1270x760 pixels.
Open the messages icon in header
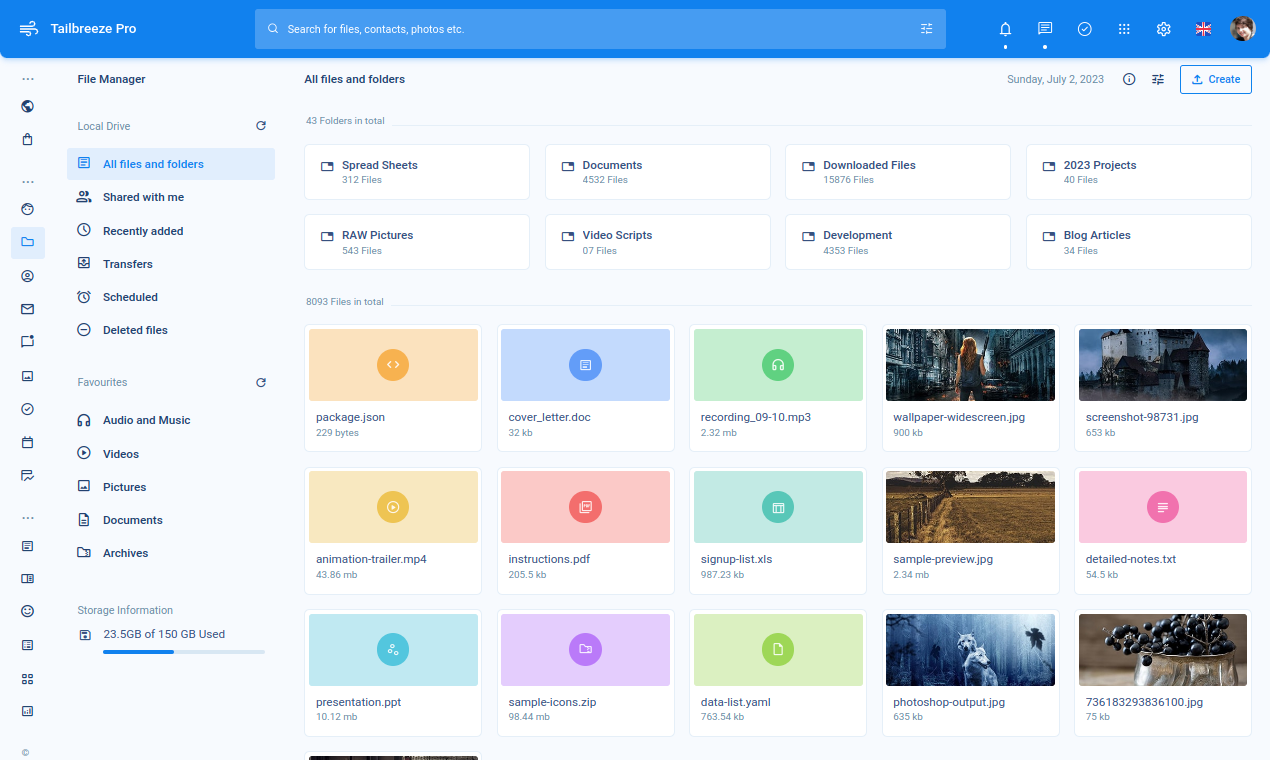pos(1045,29)
